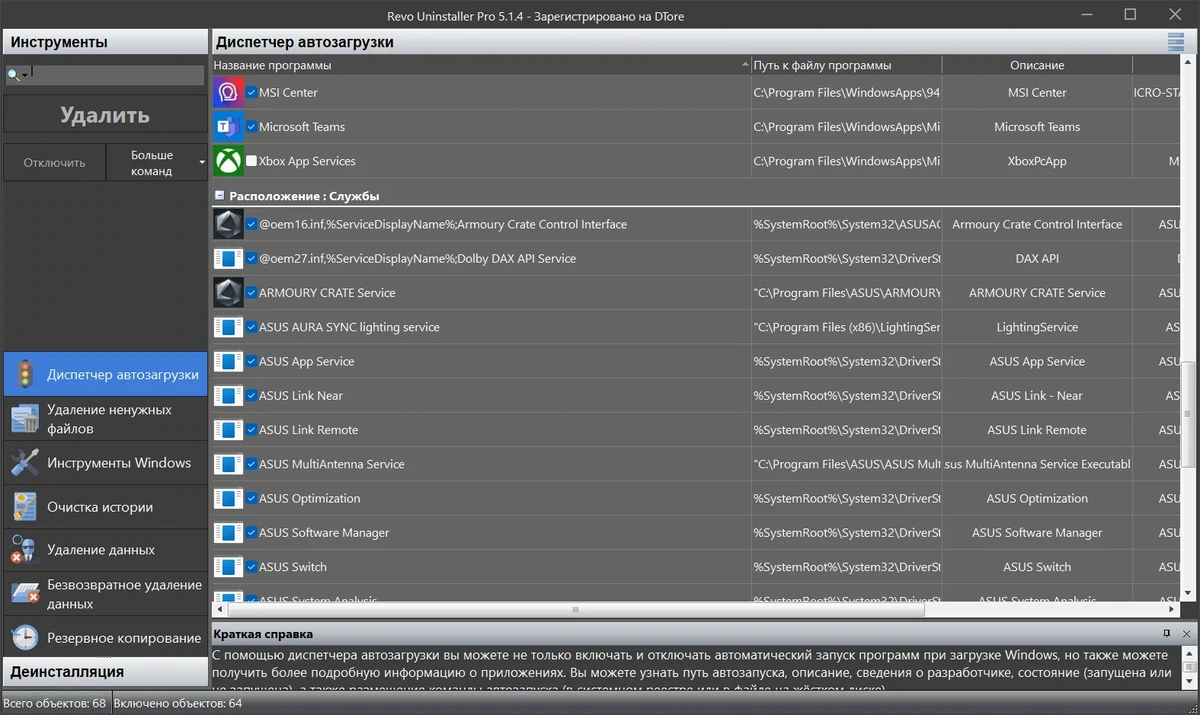Screen dimensions: 1200x715
Task: Click the DAX API description cell
Action: [x=1037, y=259]
